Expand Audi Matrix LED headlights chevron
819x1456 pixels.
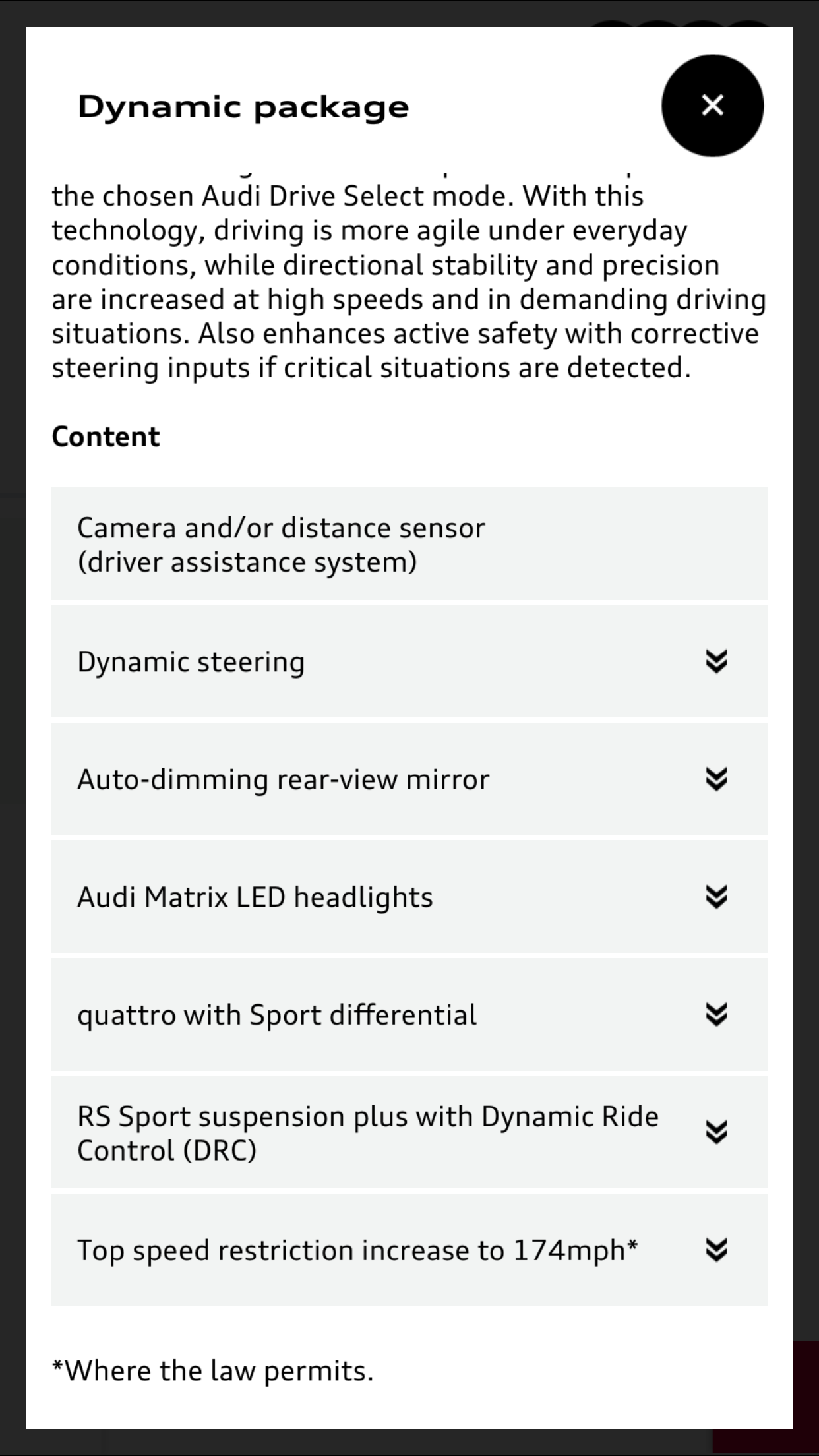(716, 897)
